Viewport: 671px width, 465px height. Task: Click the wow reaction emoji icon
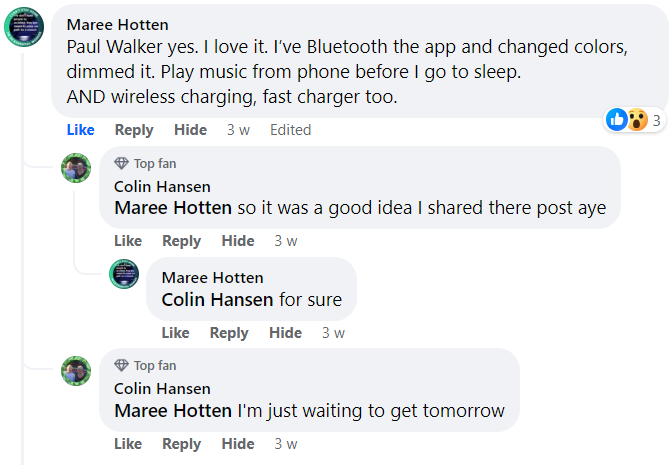point(636,121)
